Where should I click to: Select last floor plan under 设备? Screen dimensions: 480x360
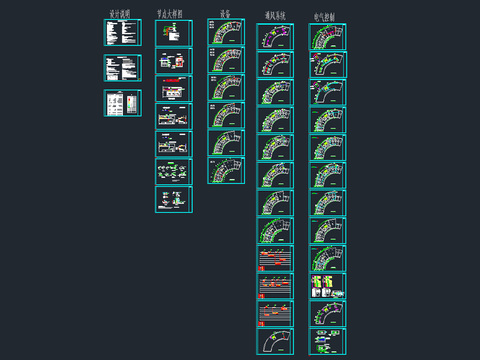pos(226,170)
